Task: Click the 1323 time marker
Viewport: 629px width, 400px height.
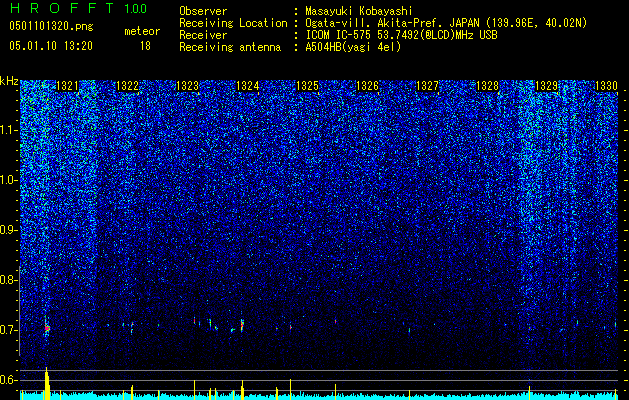Action: coord(187,86)
